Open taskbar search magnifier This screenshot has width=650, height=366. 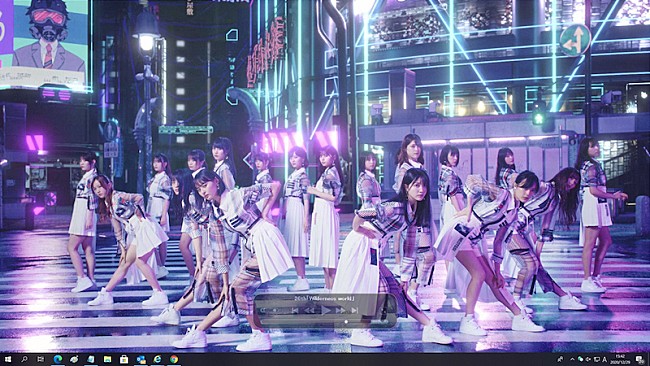(x=24, y=359)
